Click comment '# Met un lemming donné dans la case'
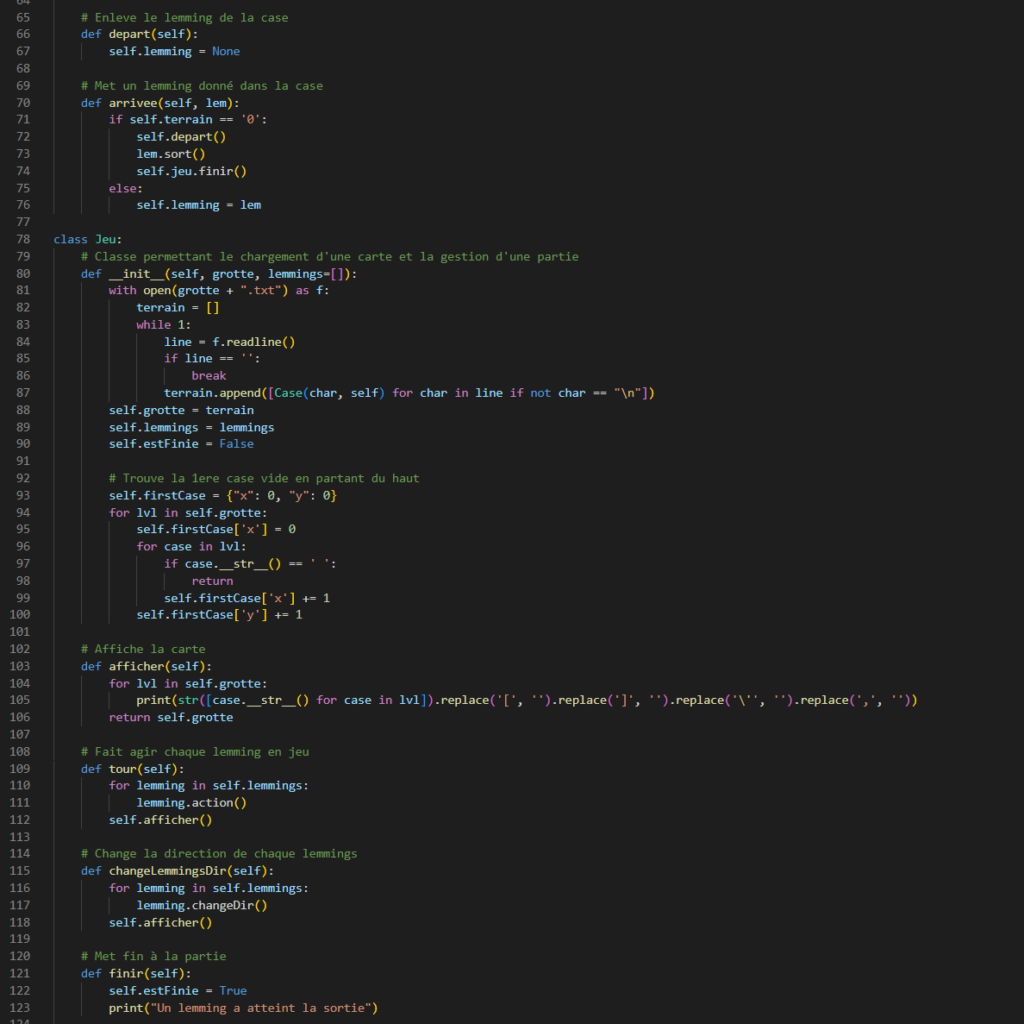Viewport: 1024px width, 1024px height. tap(202, 86)
